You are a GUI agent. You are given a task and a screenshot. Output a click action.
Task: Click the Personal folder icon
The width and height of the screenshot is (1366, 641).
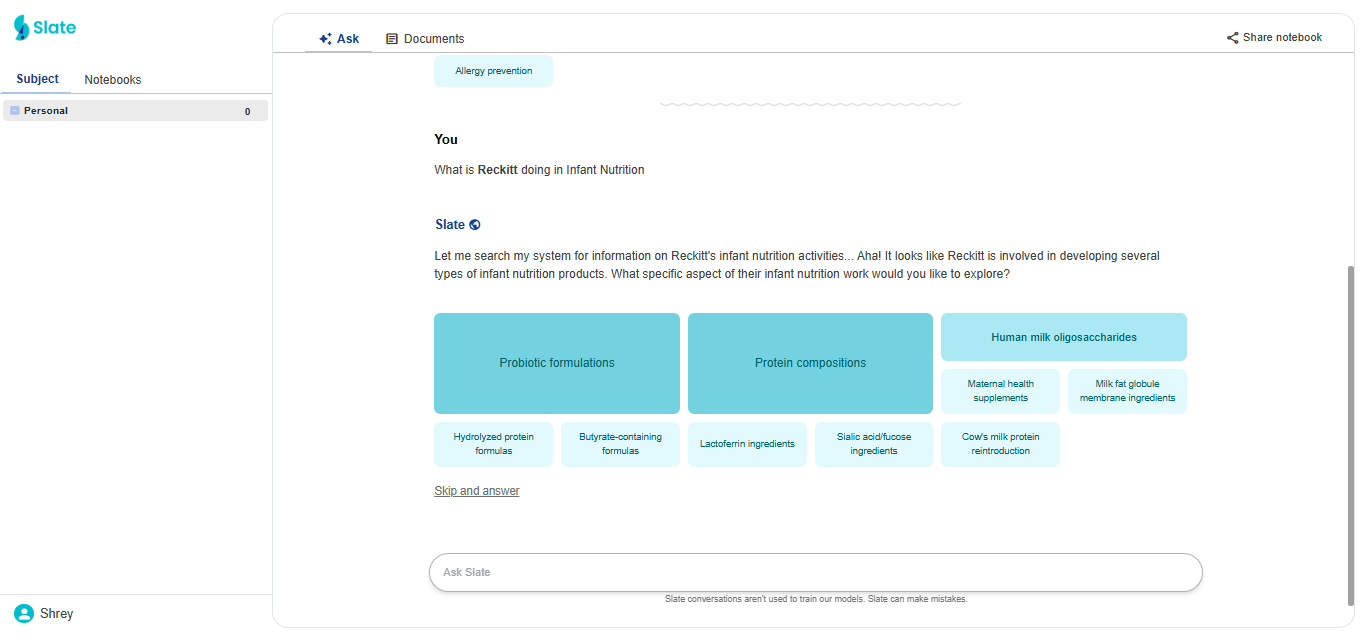[15, 111]
